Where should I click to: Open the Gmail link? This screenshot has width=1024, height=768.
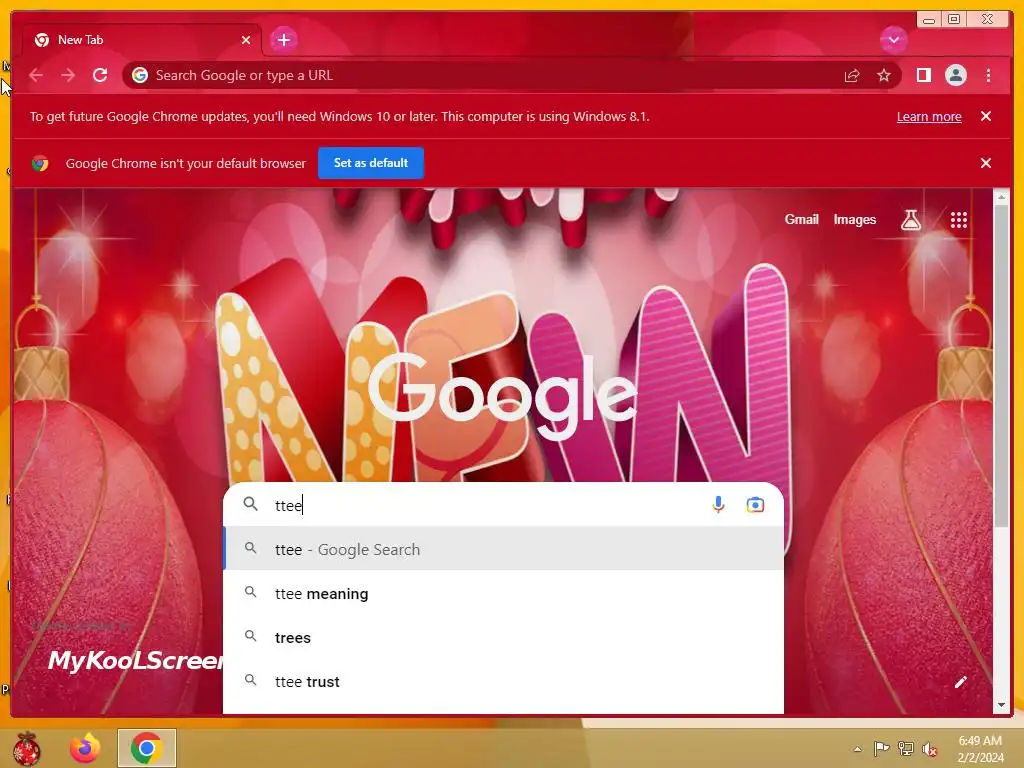point(801,220)
